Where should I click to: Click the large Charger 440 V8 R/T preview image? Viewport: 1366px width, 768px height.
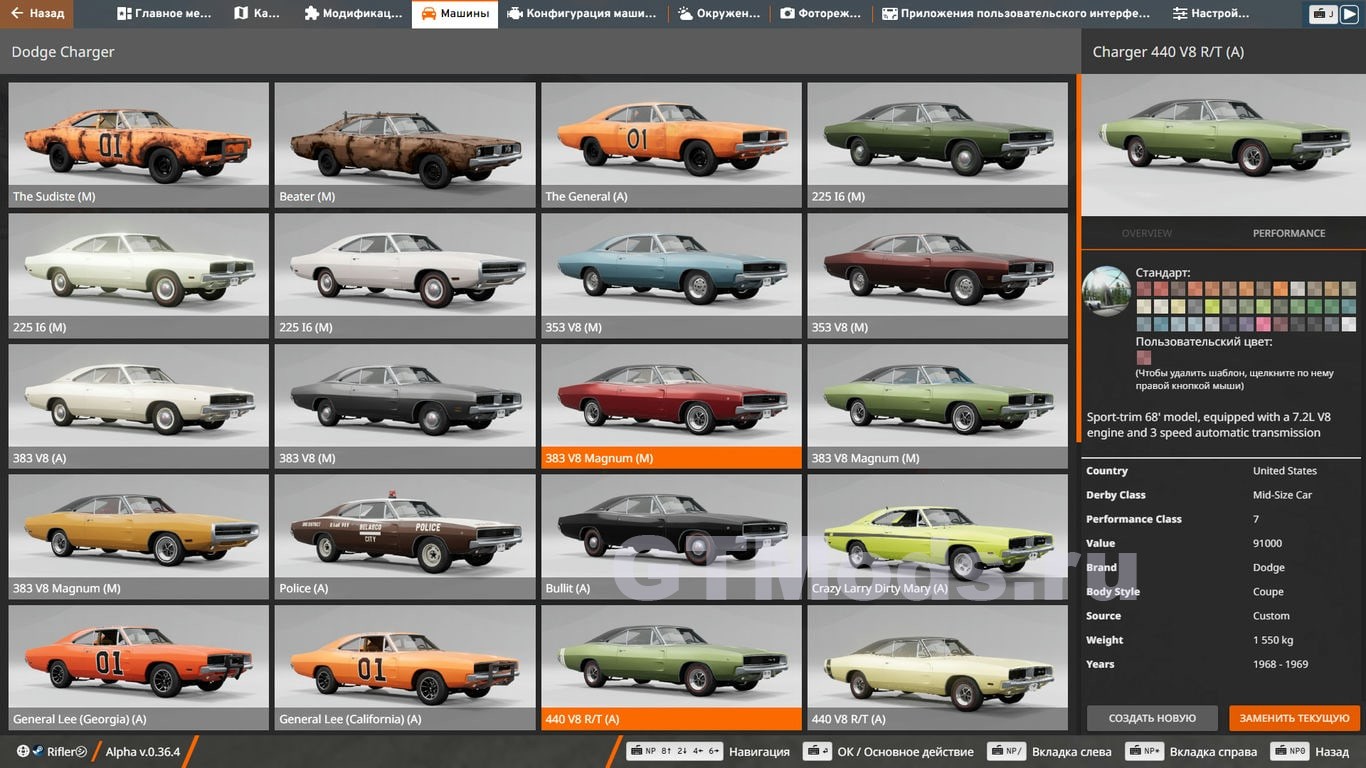pyautogui.click(x=1224, y=145)
